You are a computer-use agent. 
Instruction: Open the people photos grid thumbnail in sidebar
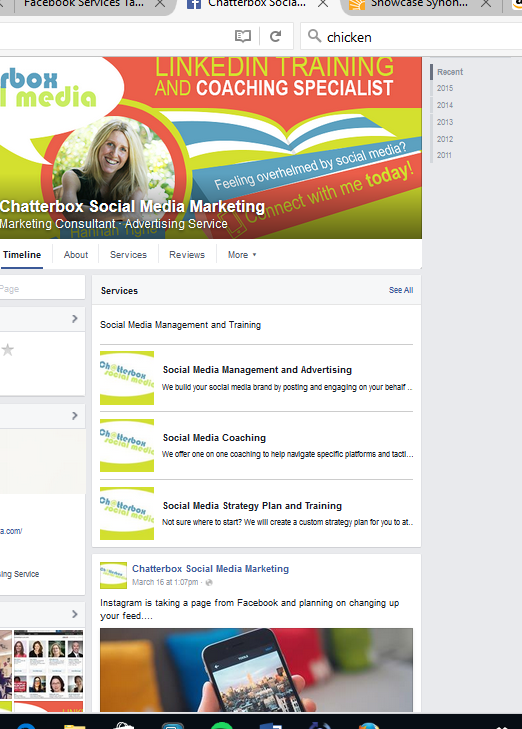48,664
